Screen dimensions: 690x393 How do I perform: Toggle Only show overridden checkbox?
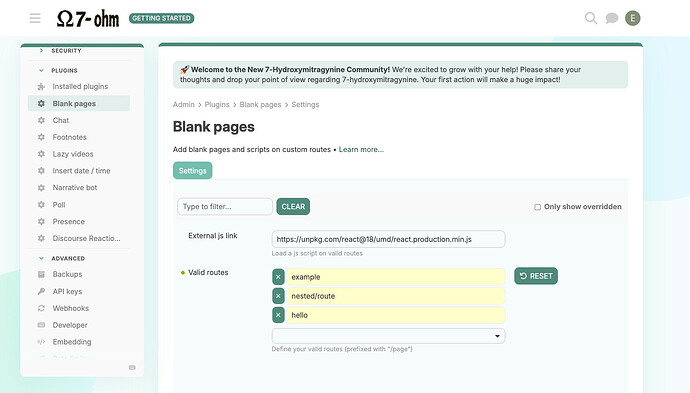point(537,207)
